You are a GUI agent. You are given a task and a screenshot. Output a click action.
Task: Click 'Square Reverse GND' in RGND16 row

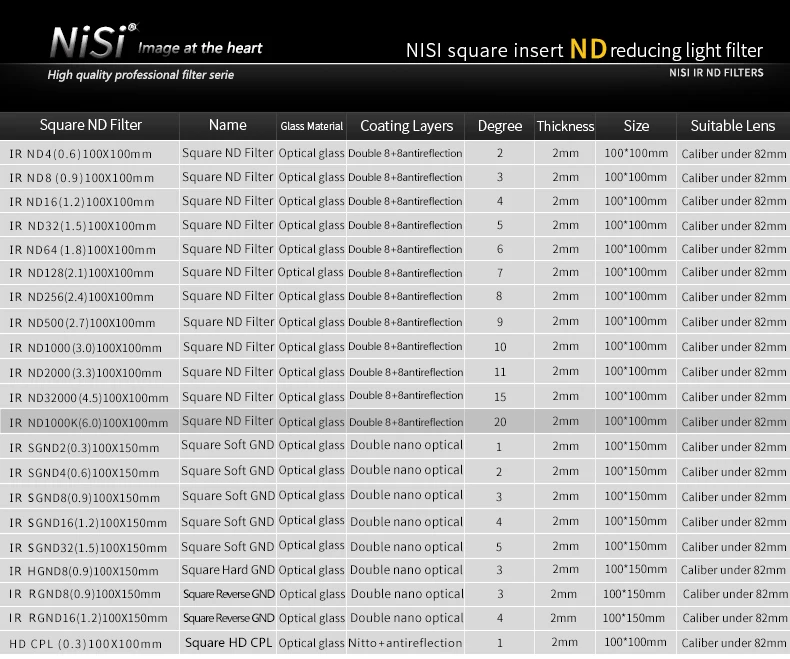point(229,618)
